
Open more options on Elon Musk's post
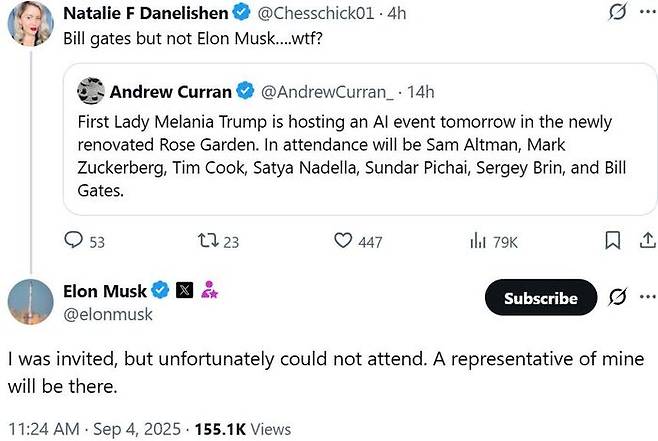point(648,297)
